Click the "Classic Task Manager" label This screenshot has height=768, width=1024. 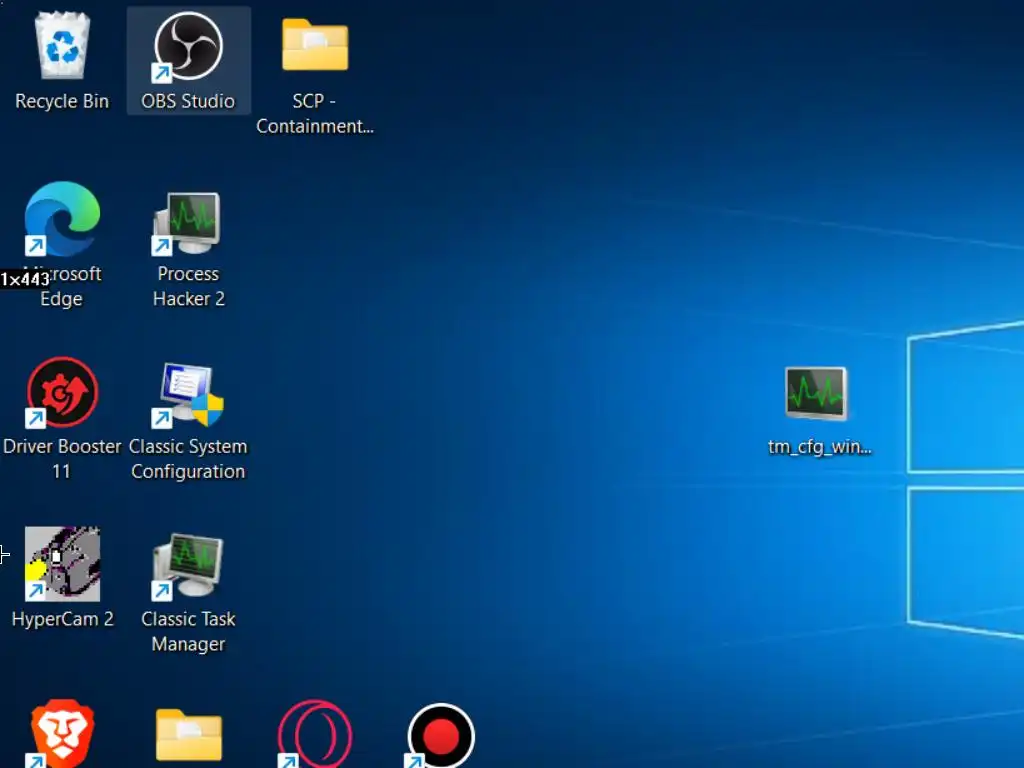[x=188, y=632]
